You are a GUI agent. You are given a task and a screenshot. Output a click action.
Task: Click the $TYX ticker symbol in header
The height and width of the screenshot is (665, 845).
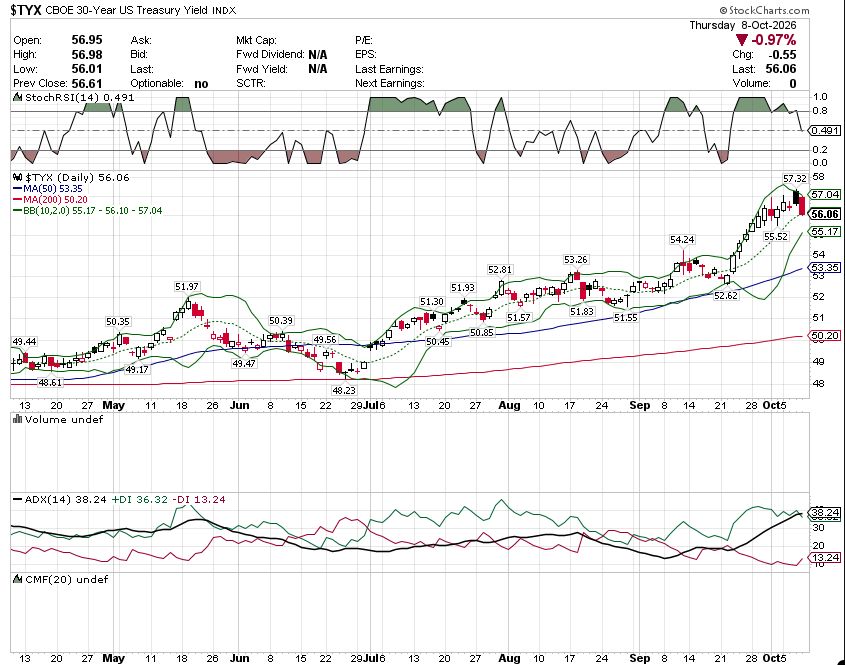(x=25, y=10)
